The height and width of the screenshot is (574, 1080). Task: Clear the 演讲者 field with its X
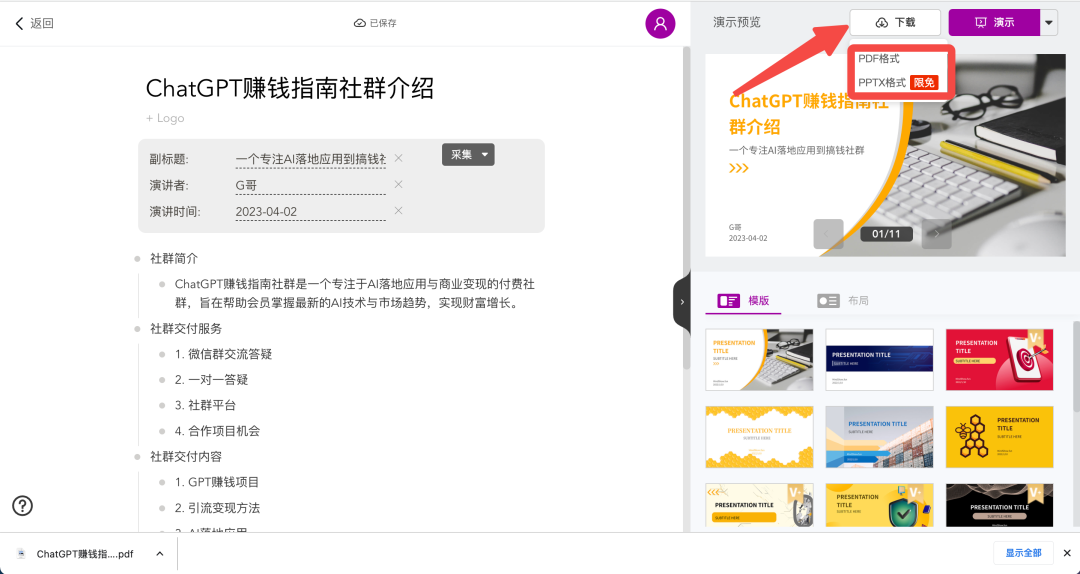click(398, 185)
